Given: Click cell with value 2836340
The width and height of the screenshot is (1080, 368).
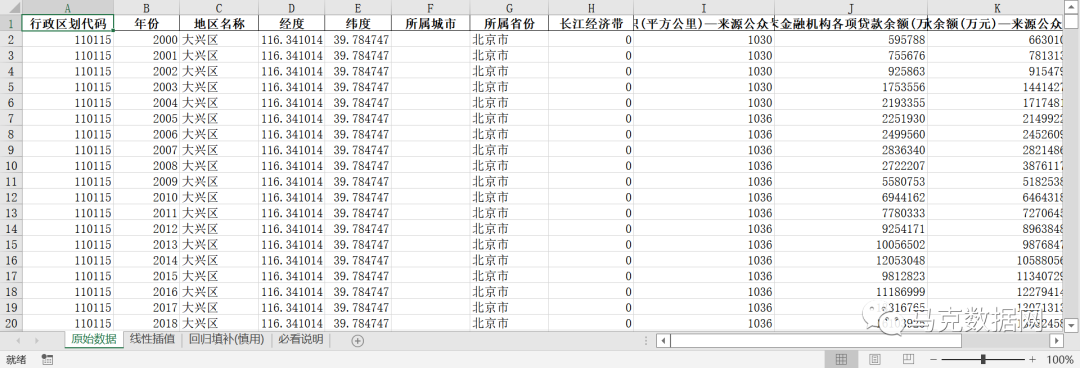Looking at the screenshot, I should click(x=851, y=150).
